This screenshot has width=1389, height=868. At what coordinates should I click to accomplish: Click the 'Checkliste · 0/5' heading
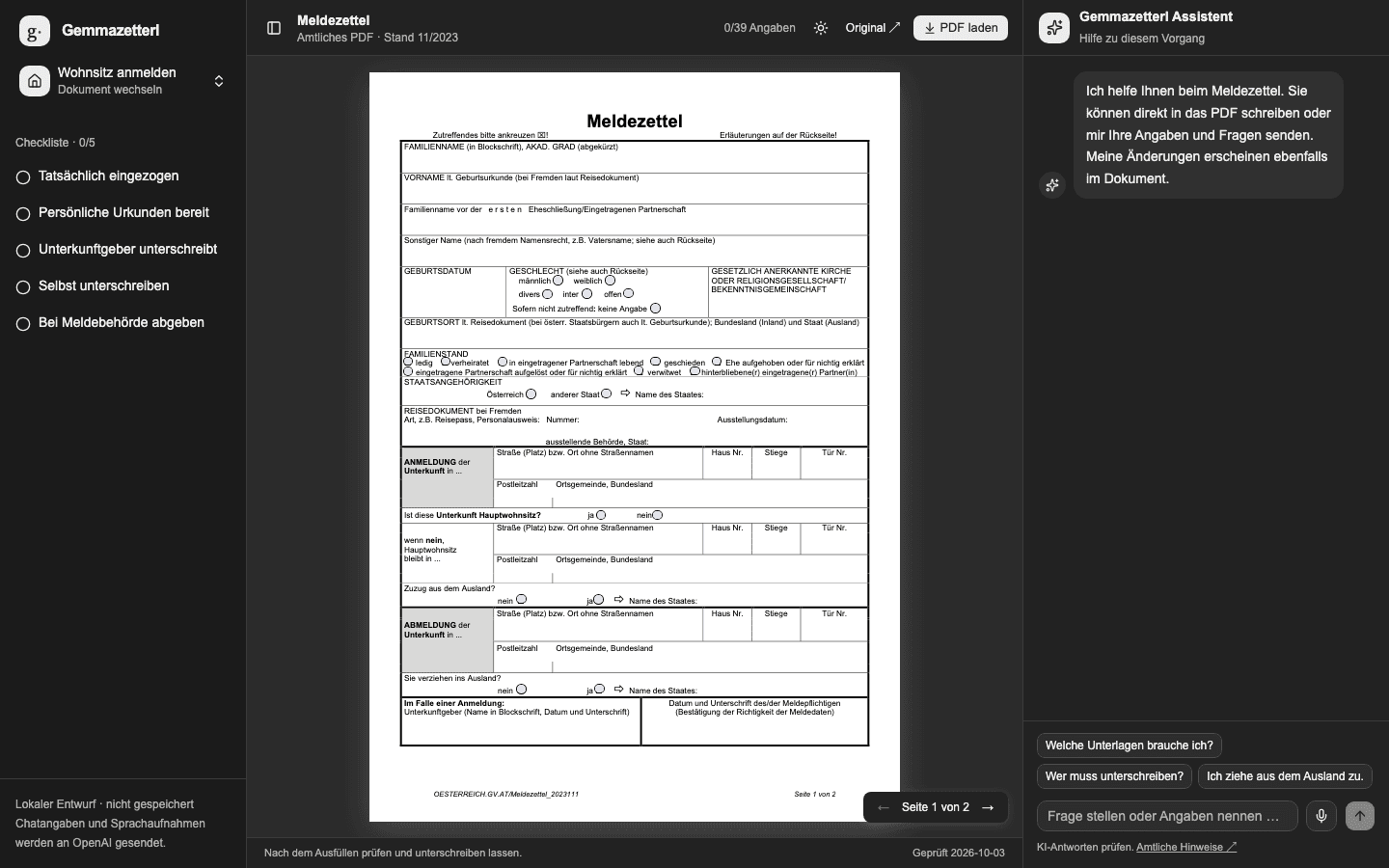(x=55, y=143)
